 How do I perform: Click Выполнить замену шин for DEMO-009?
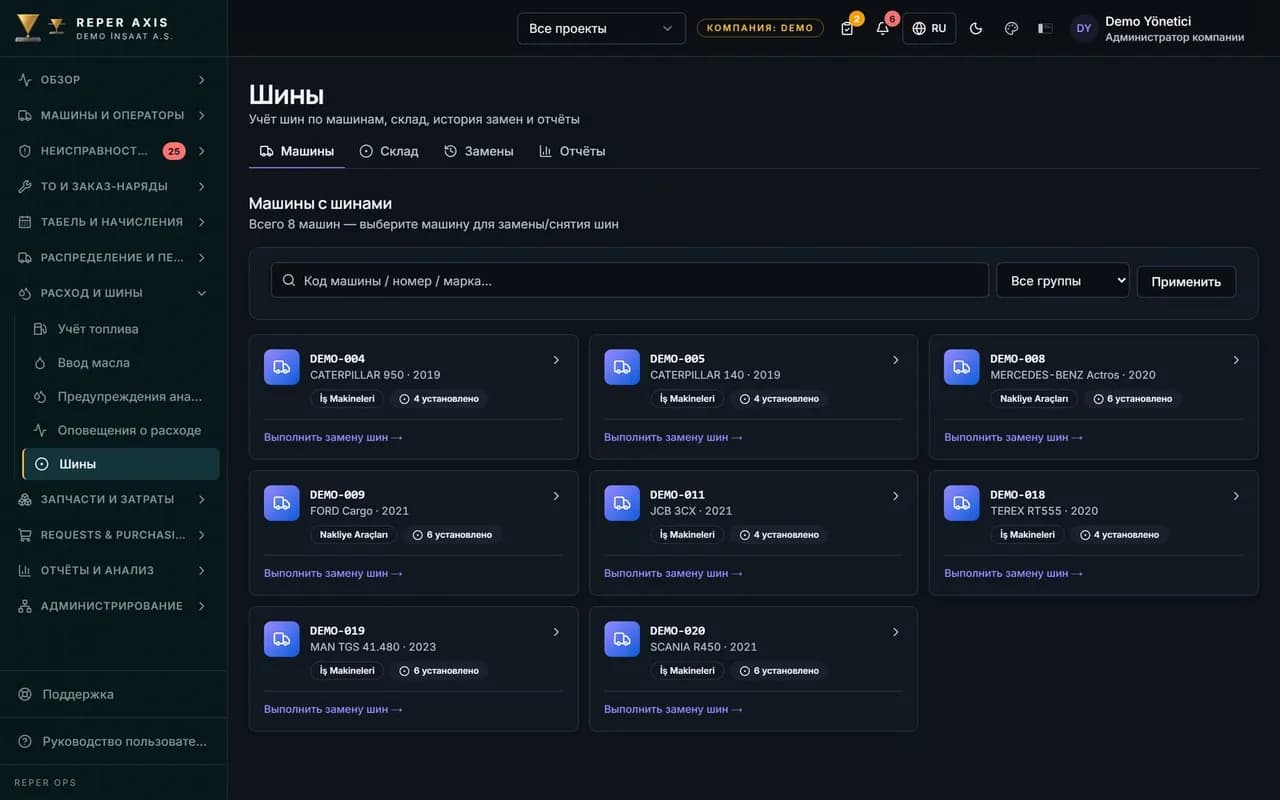point(333,574)
